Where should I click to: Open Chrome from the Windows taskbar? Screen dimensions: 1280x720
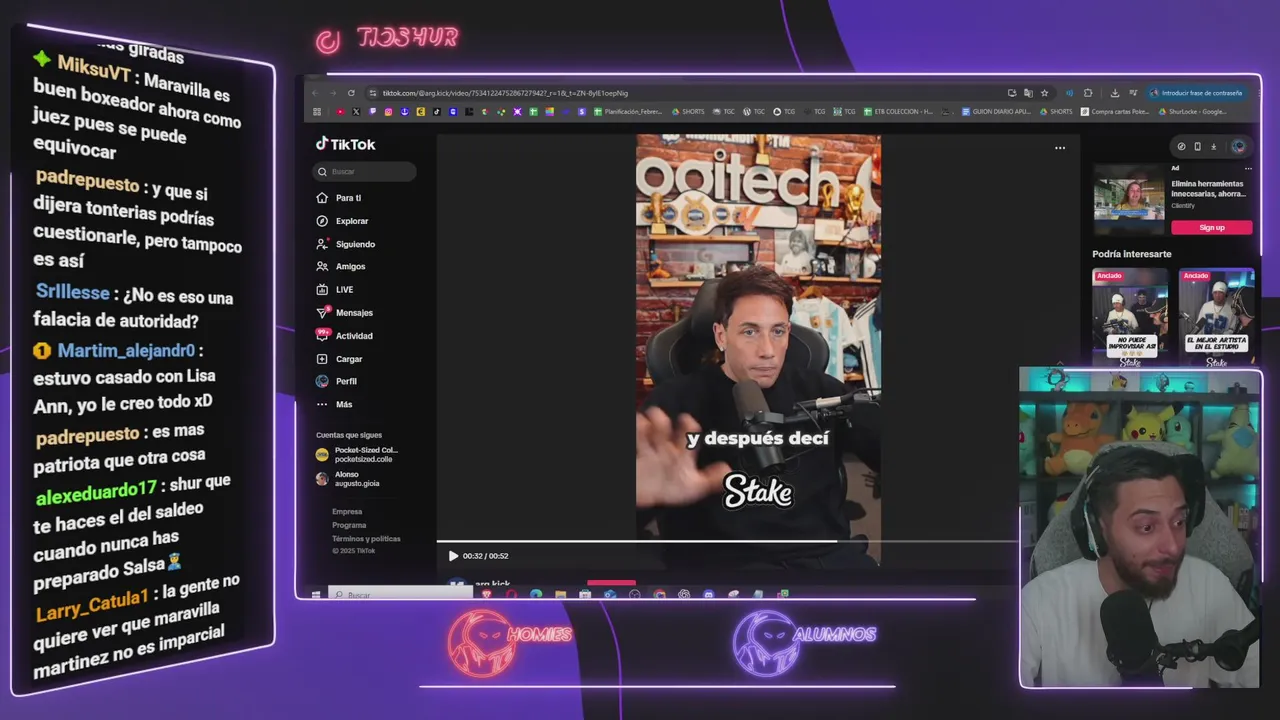(x=660, y=595)
